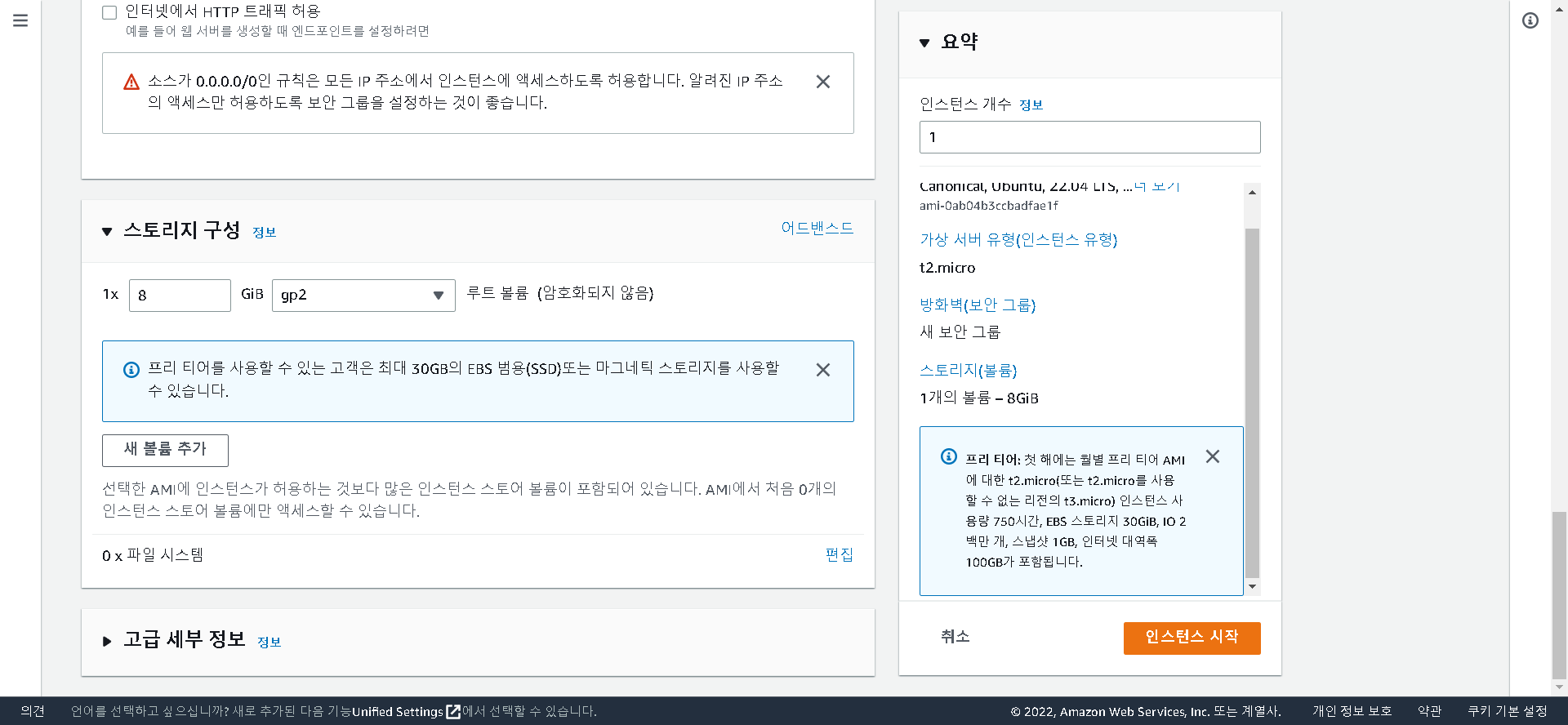Viewport: 1568px width, 725px height.
Task: Click the volume size field showing 8
Action: [x=180, y=296]
